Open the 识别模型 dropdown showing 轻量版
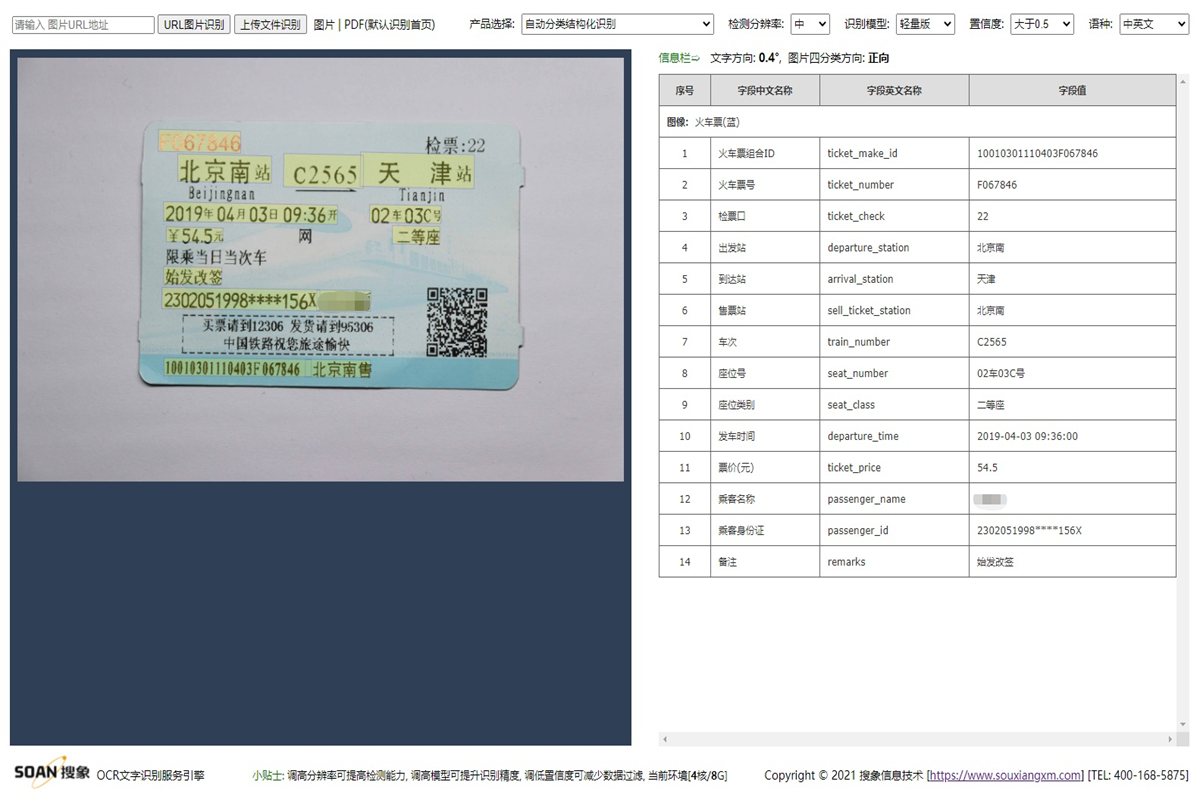This screenshot has width=1200, height=800. tap(923, 23)
